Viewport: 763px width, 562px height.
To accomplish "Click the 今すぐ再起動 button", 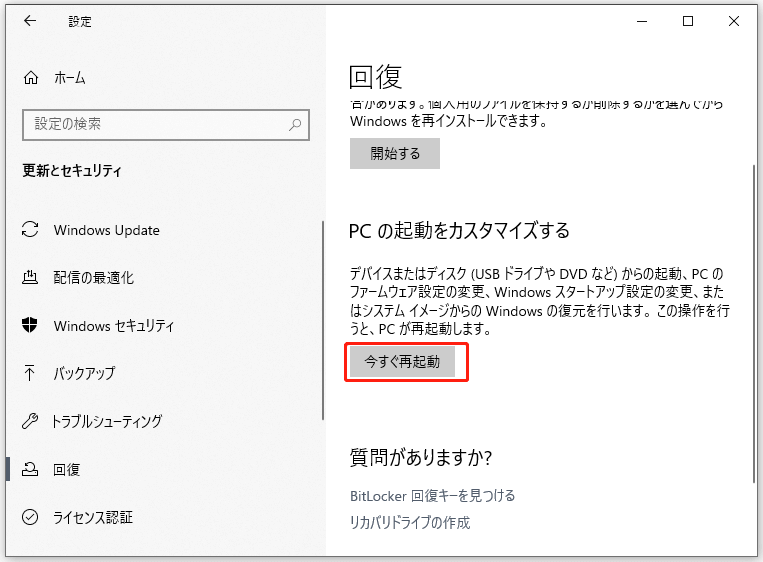I will [x=402, y=362].
